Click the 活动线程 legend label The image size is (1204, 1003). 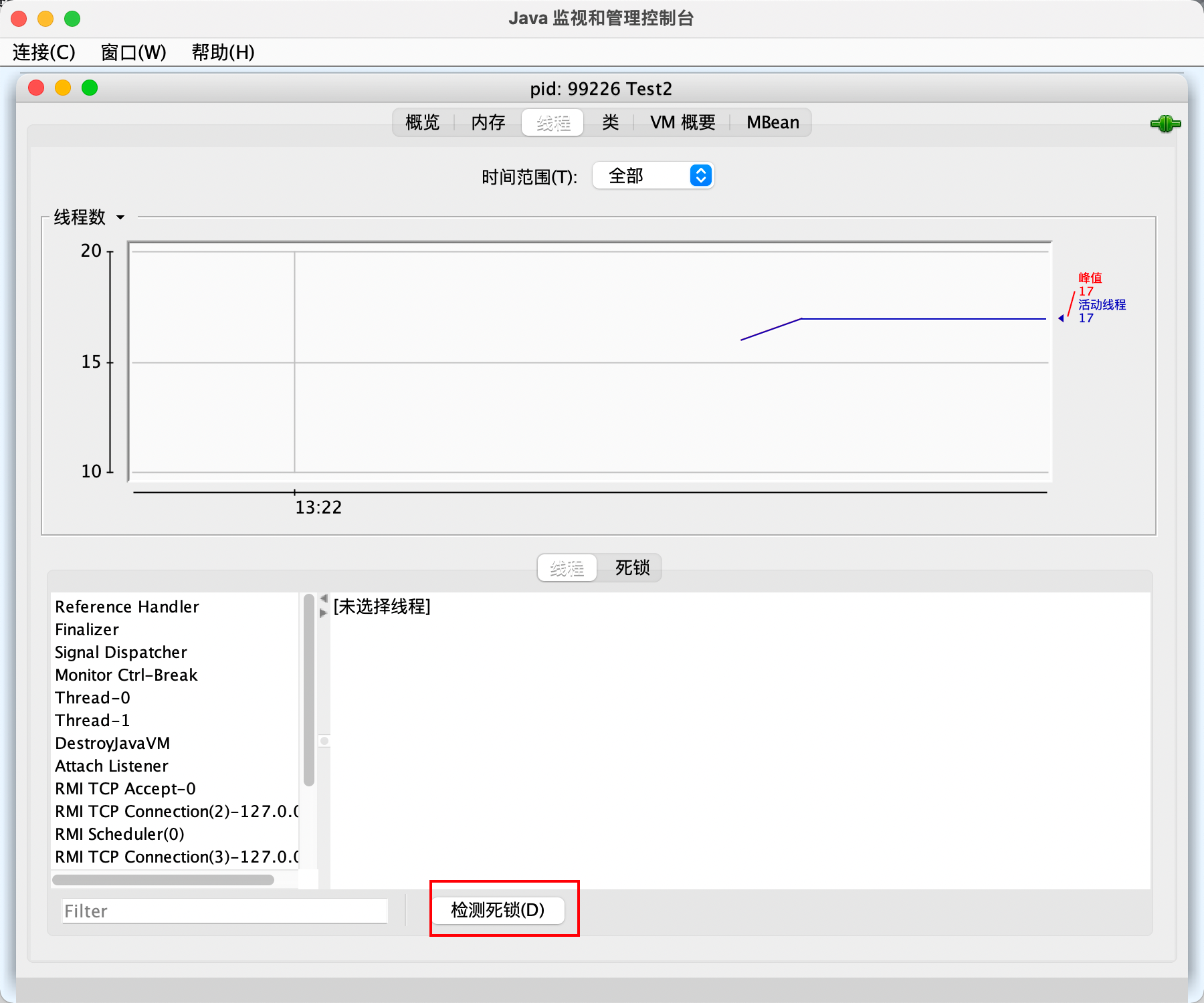coord(1102,304)
